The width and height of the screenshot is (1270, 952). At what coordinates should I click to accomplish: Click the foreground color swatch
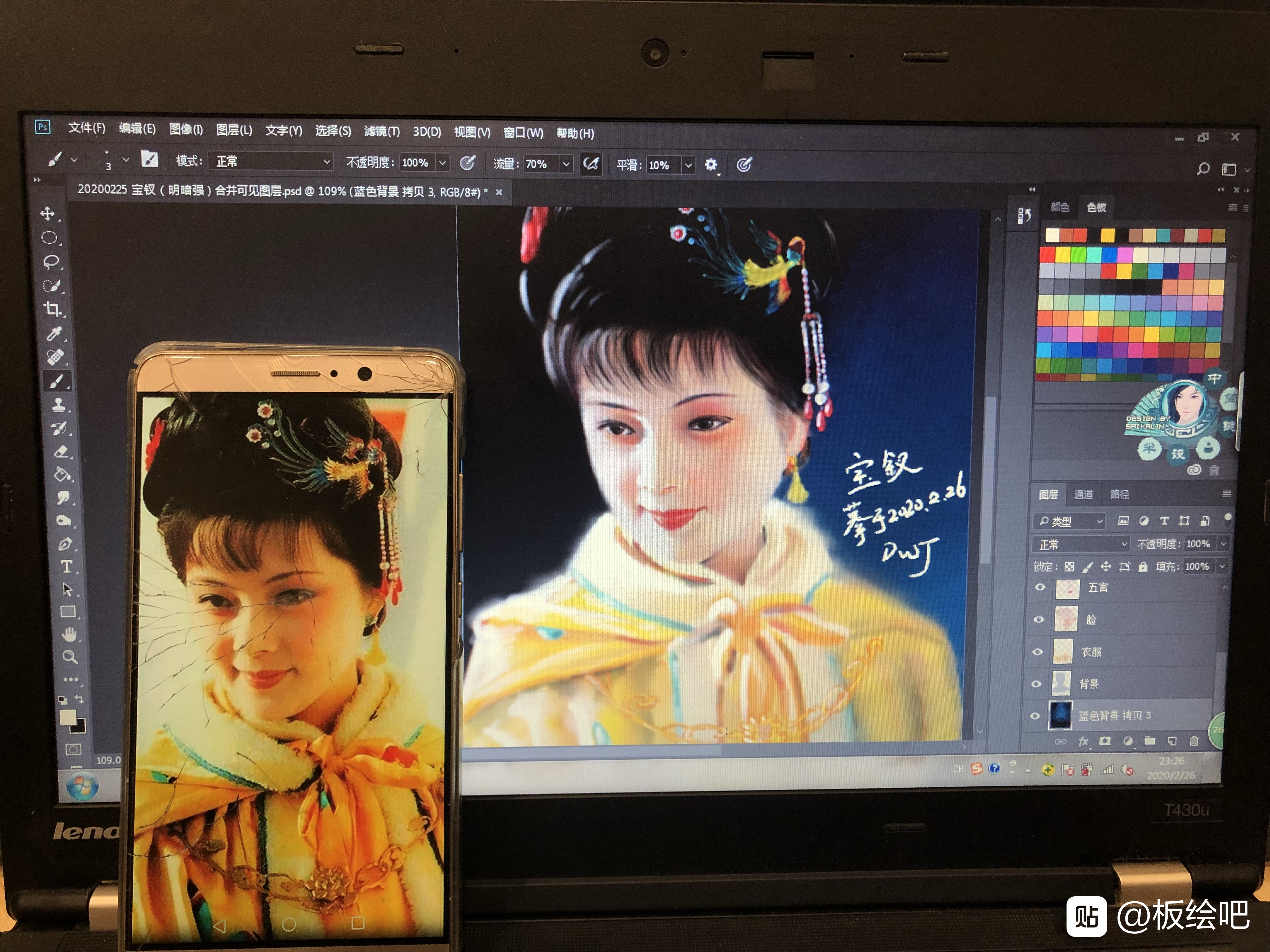[68, 717]
